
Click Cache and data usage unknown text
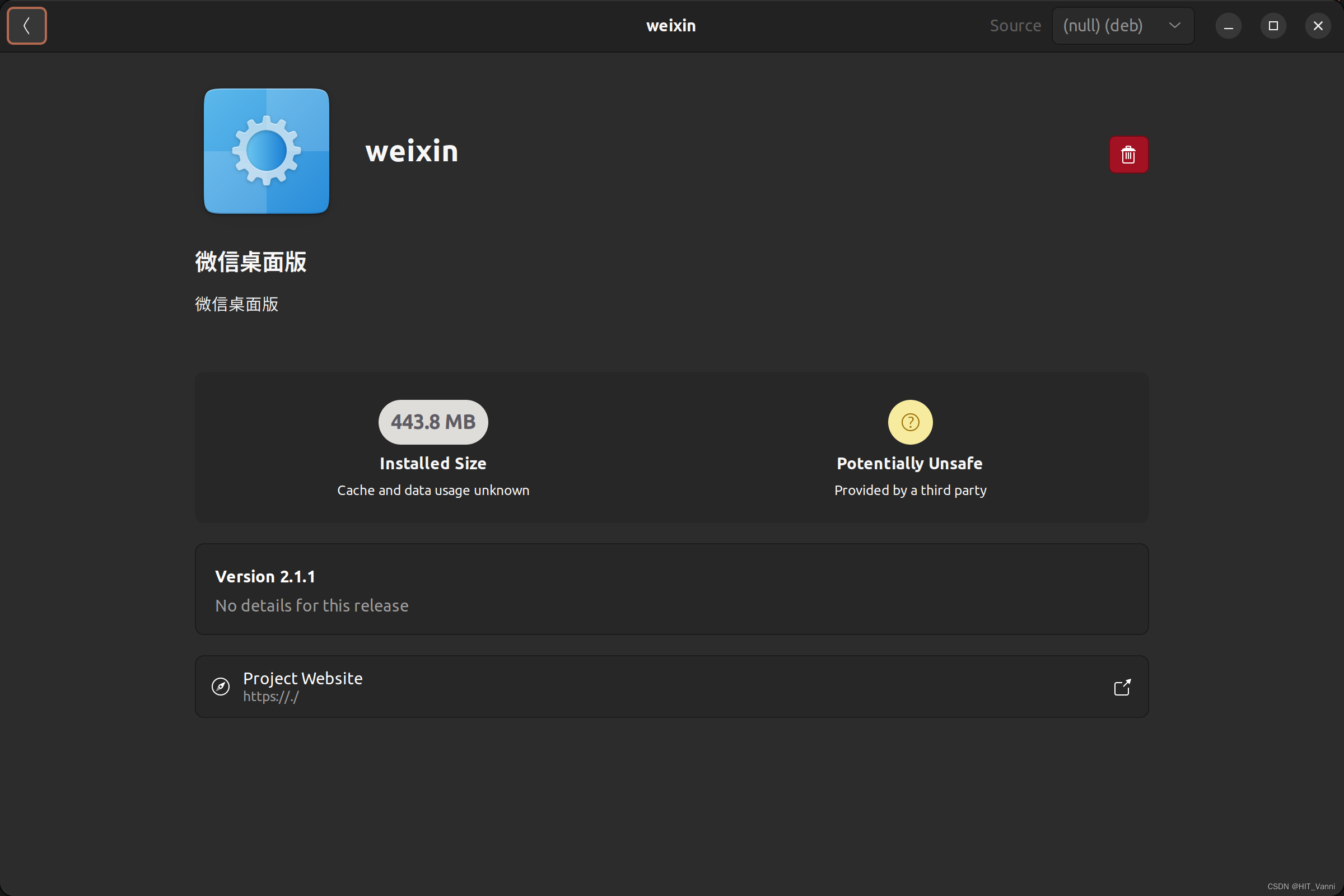(433, 491)
